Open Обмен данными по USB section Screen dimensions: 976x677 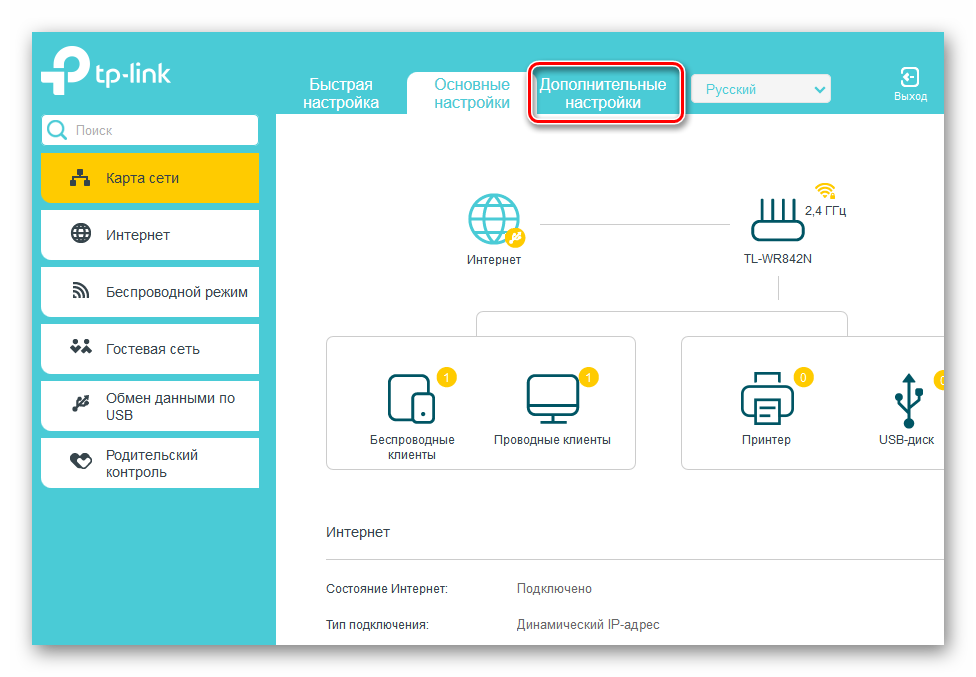click(x=150, y=406)
